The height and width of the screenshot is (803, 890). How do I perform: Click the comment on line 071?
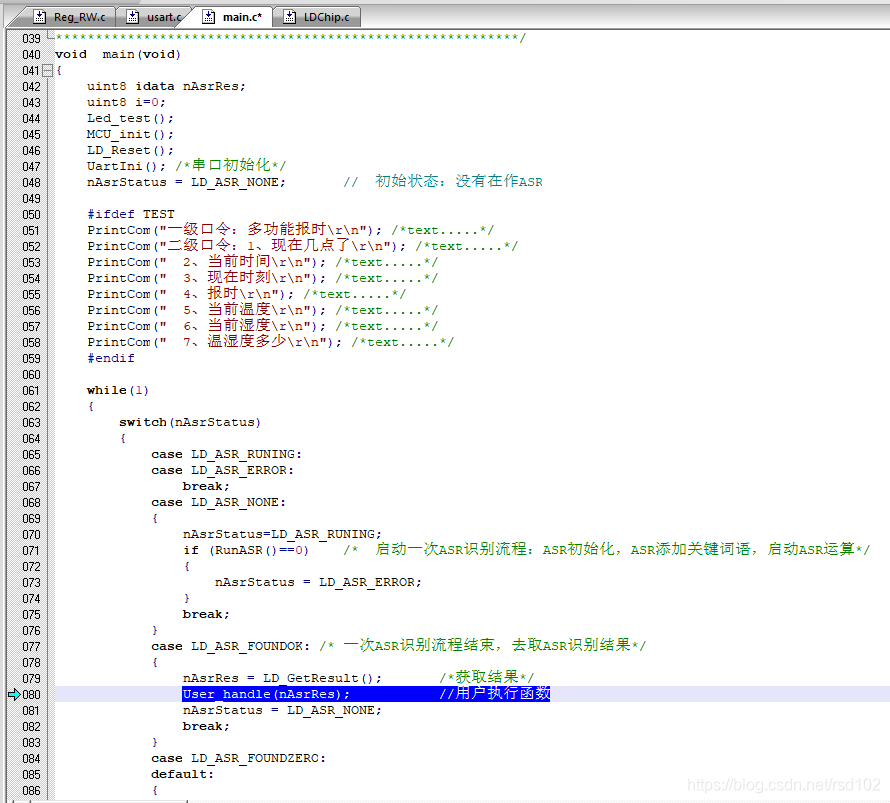606,549
